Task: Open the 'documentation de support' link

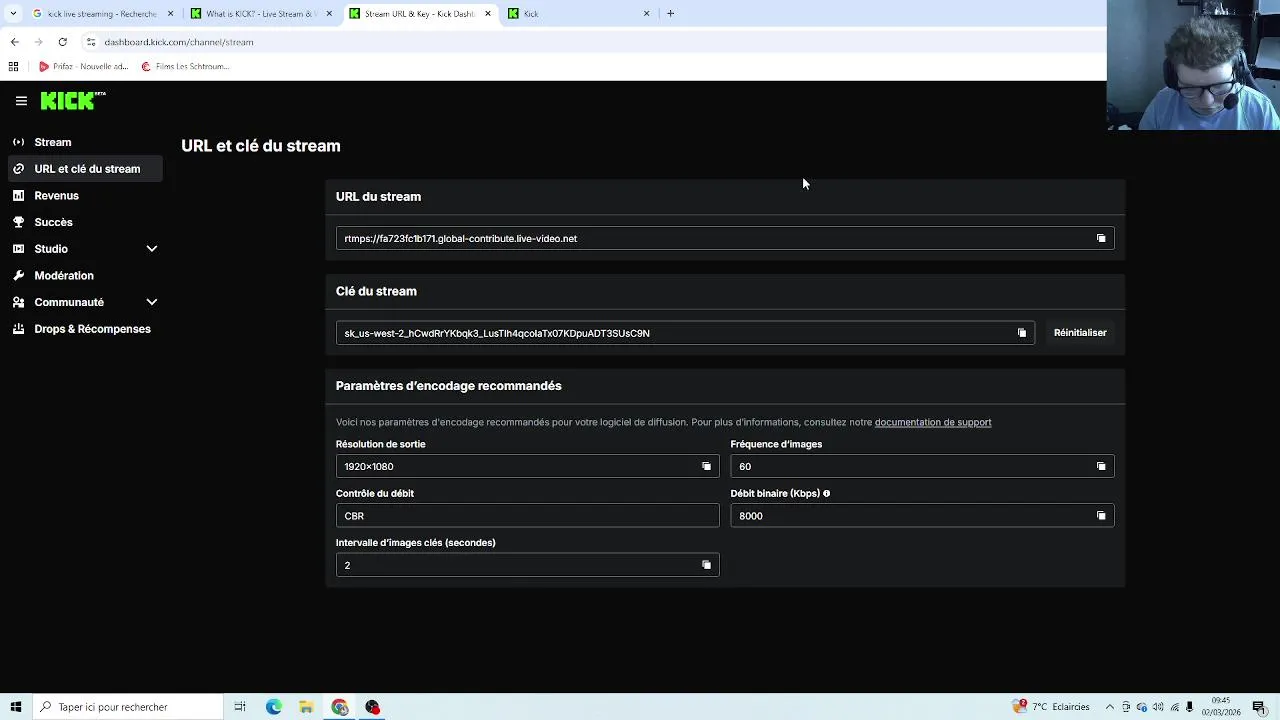Action: click(x=933, y=422)
